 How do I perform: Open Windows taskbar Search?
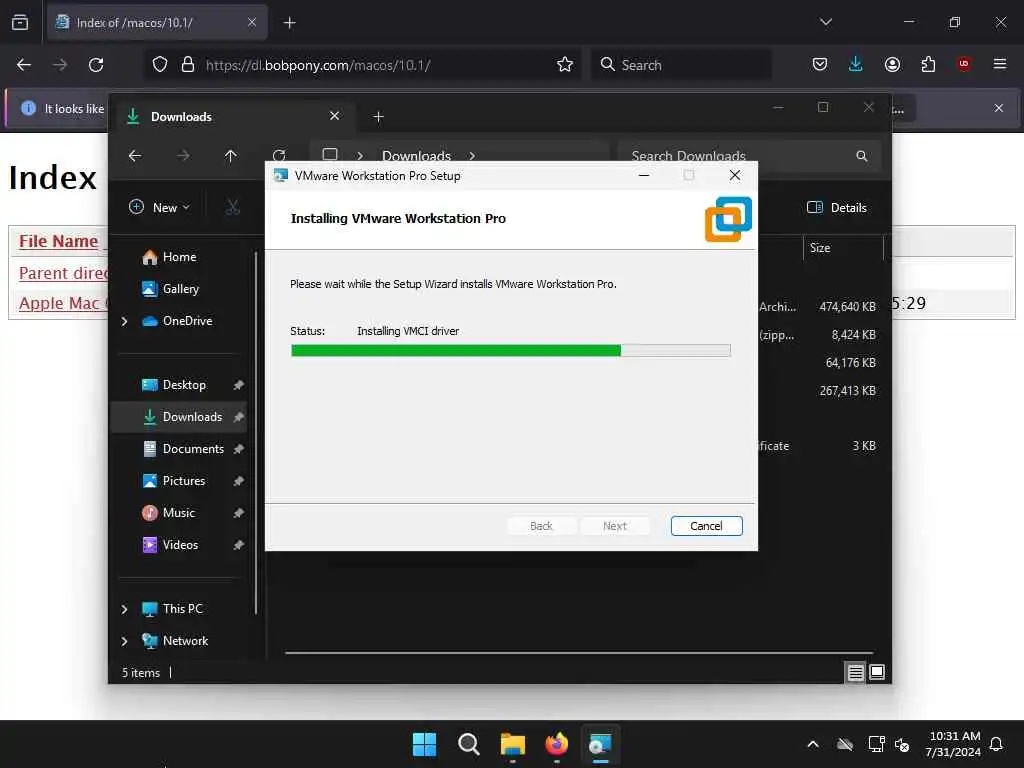point(468,744)
